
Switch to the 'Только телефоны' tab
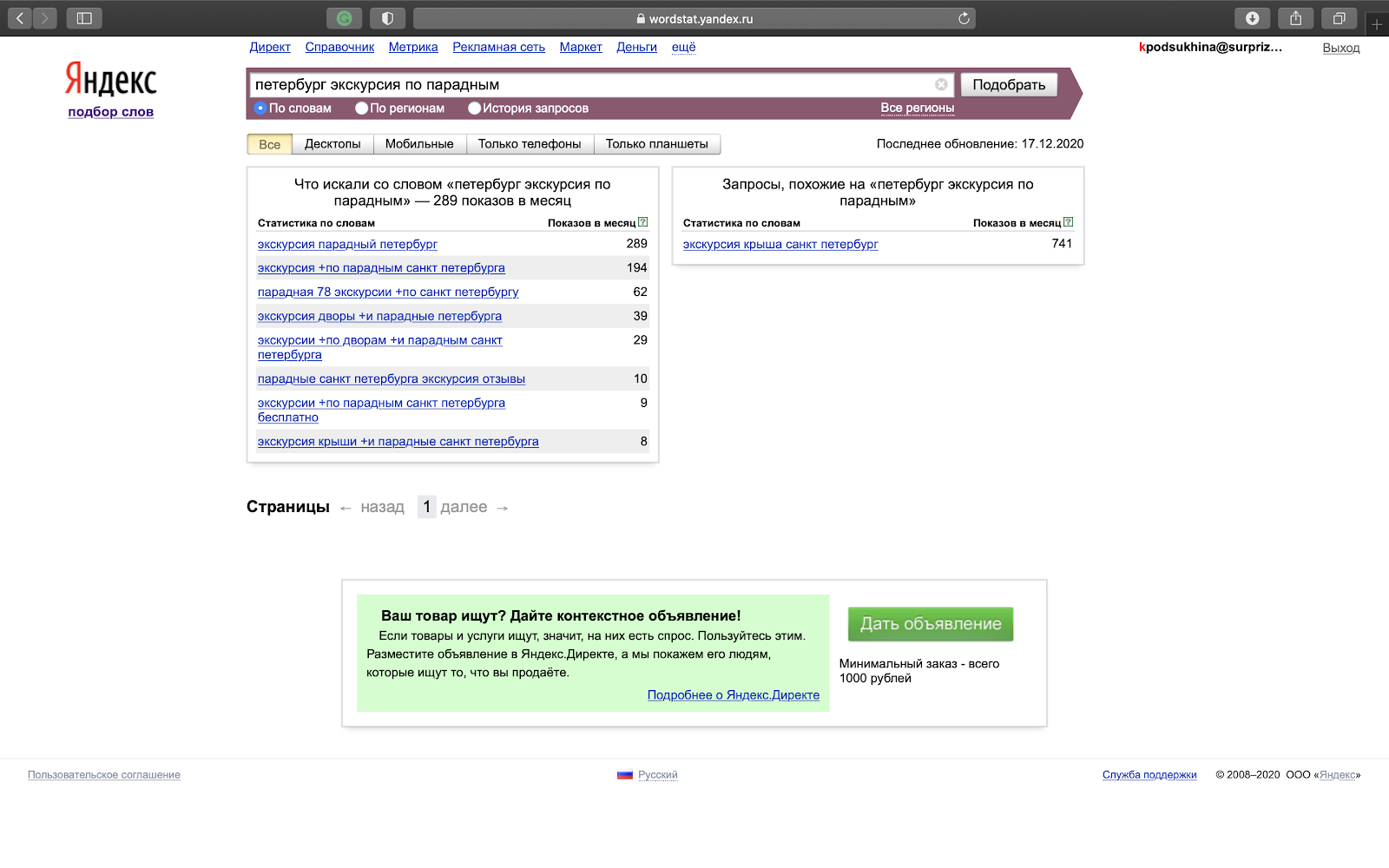point(530,144)
